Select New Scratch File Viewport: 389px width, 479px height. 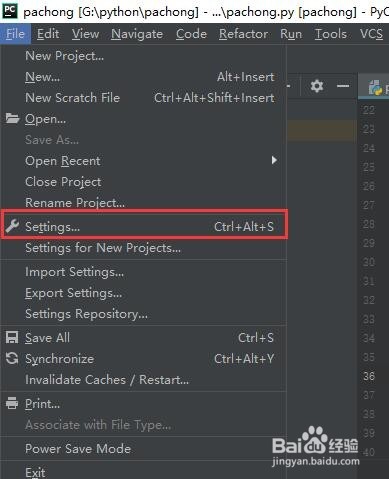coord(73,98)
